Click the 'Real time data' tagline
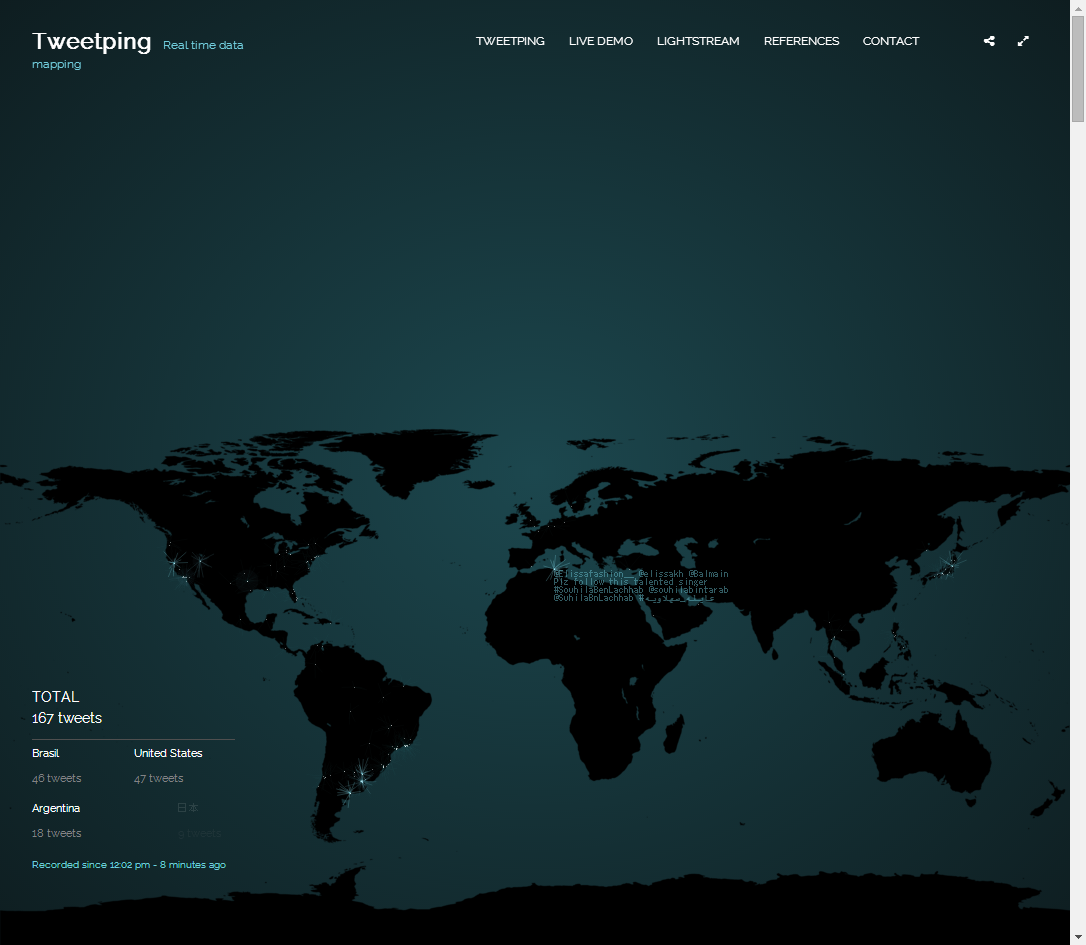 point(203,45)
